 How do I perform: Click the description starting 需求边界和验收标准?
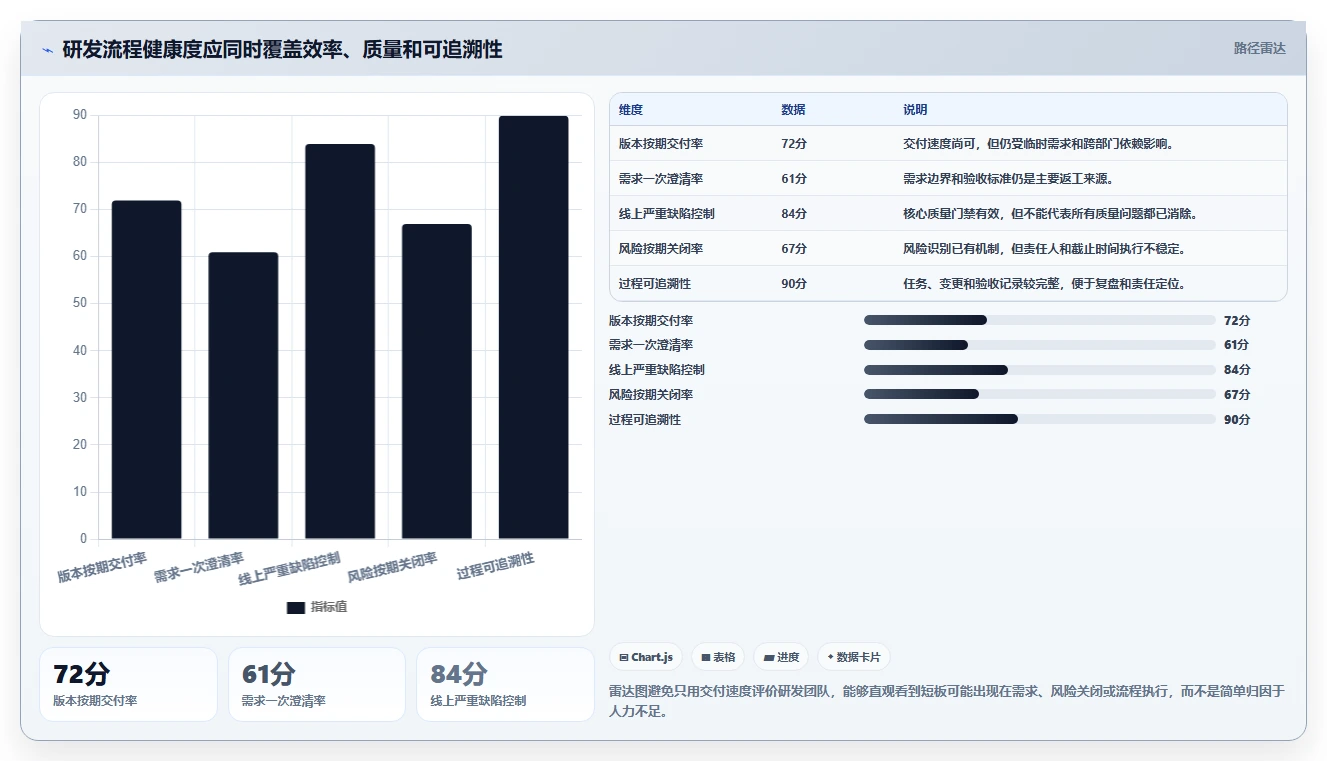click(x=1008, y=179)
